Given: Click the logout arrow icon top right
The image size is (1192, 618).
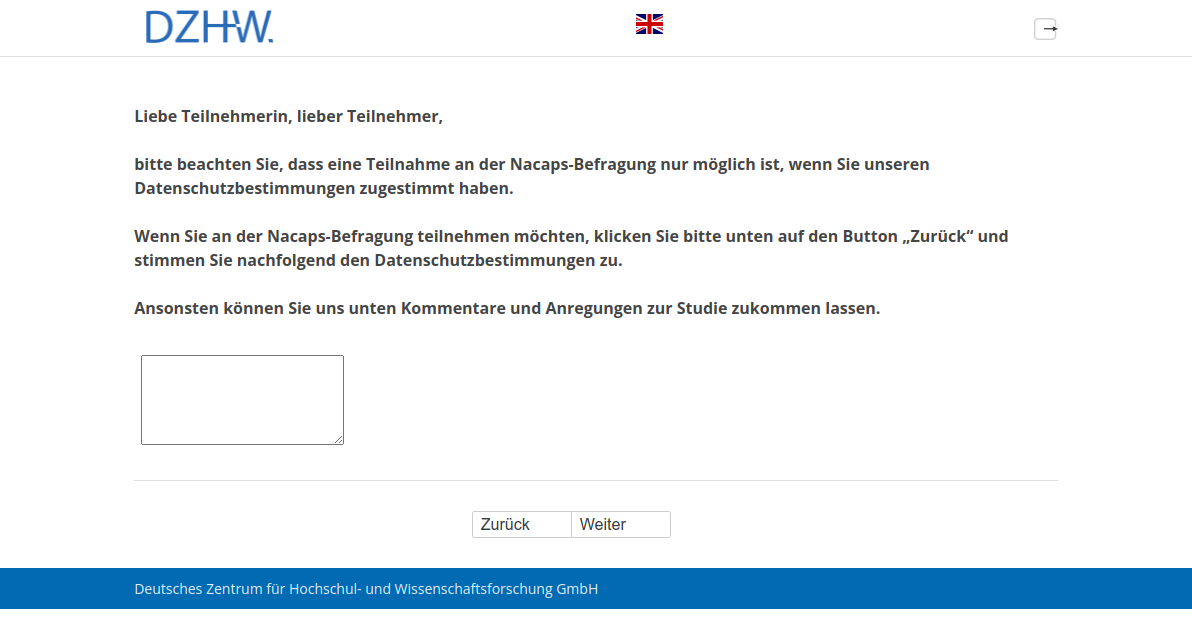Looking at the screenshot, I should [x=1046, y=28].
